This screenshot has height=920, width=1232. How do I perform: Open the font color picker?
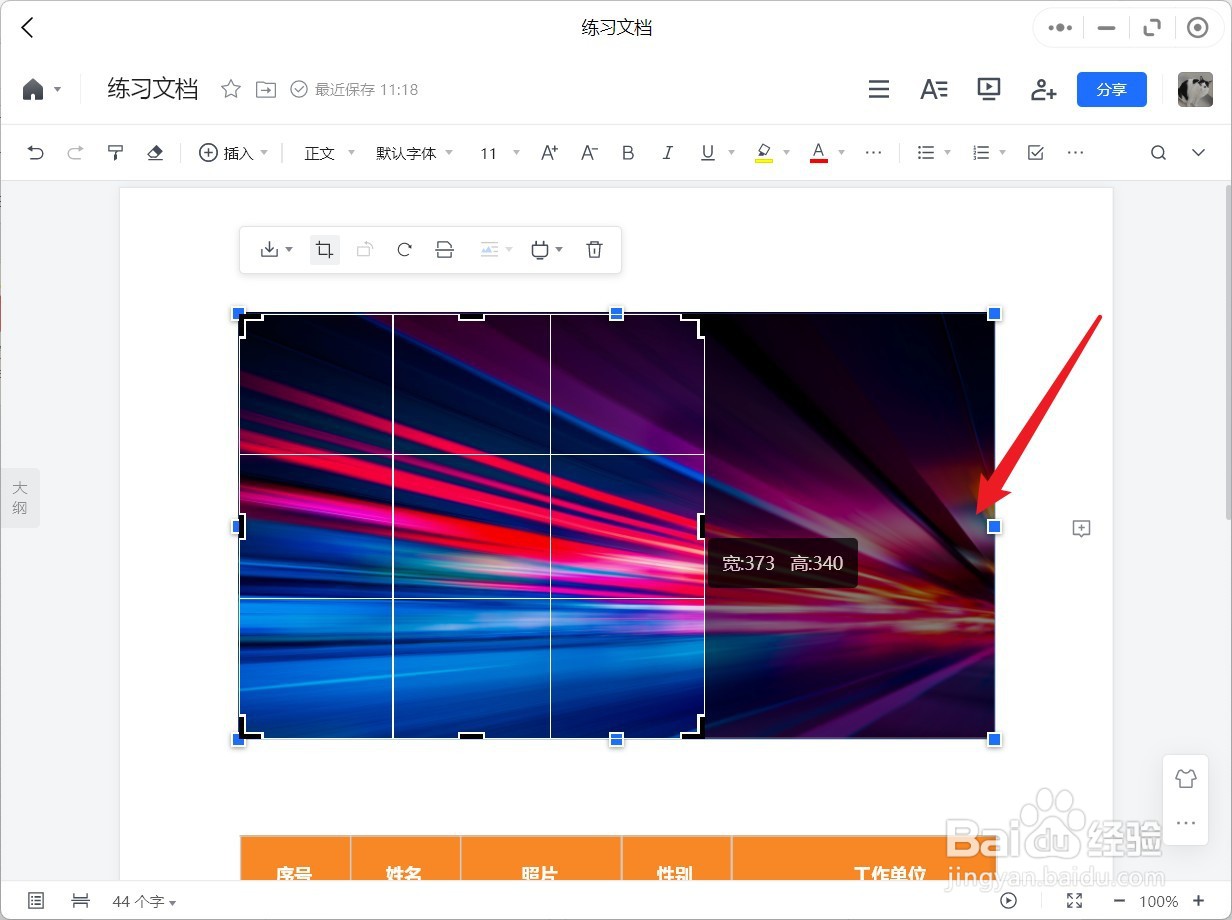pyautogui.click(x=820, y=152)
